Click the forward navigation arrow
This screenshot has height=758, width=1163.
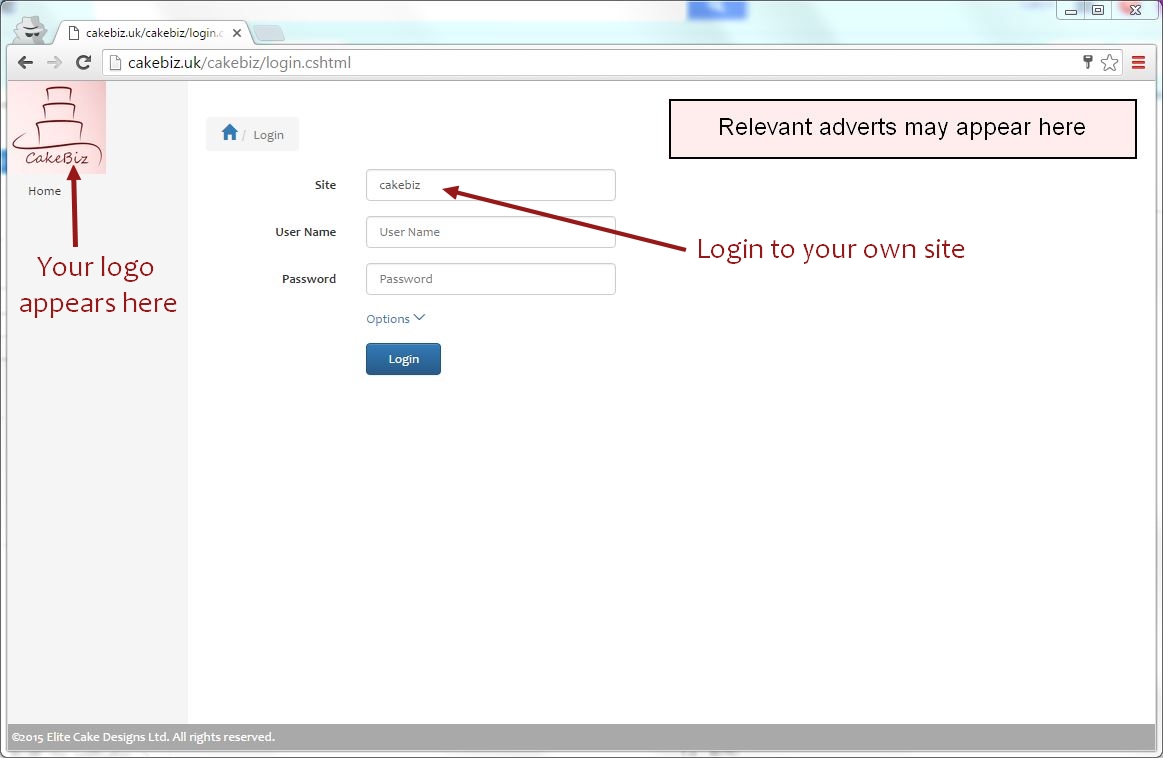pos(54,62)
